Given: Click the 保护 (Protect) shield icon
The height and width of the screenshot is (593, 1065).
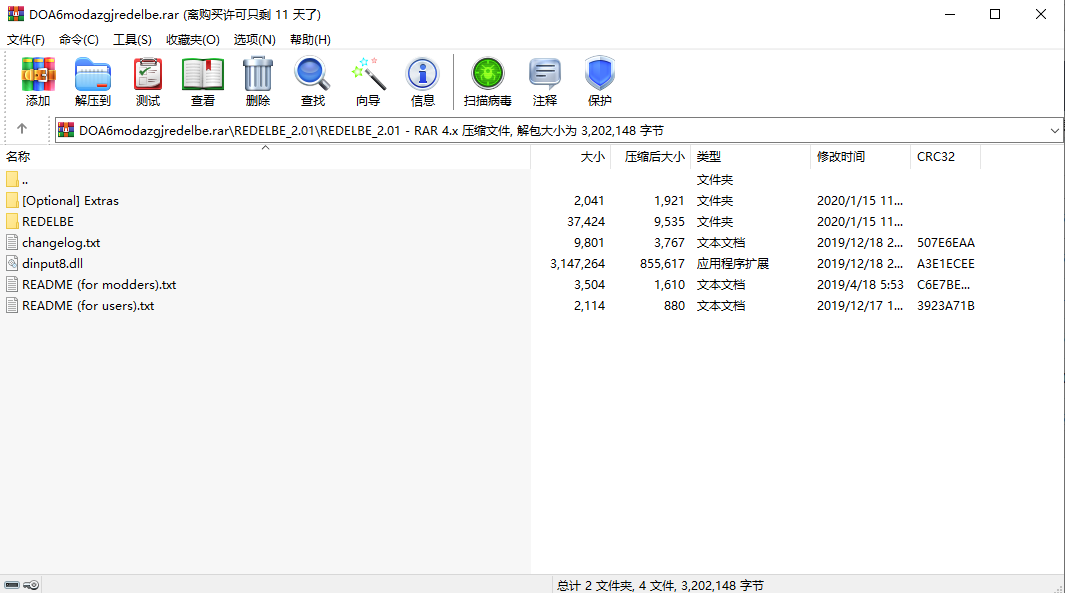Looking at the screenshot, I should [x=600, y=74].
